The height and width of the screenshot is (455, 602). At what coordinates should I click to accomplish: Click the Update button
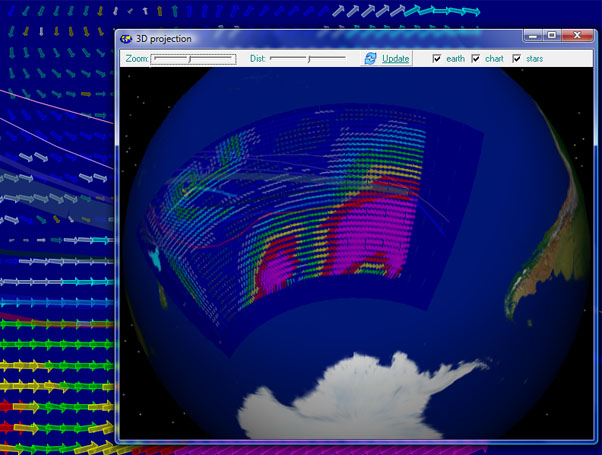[387, 58]
